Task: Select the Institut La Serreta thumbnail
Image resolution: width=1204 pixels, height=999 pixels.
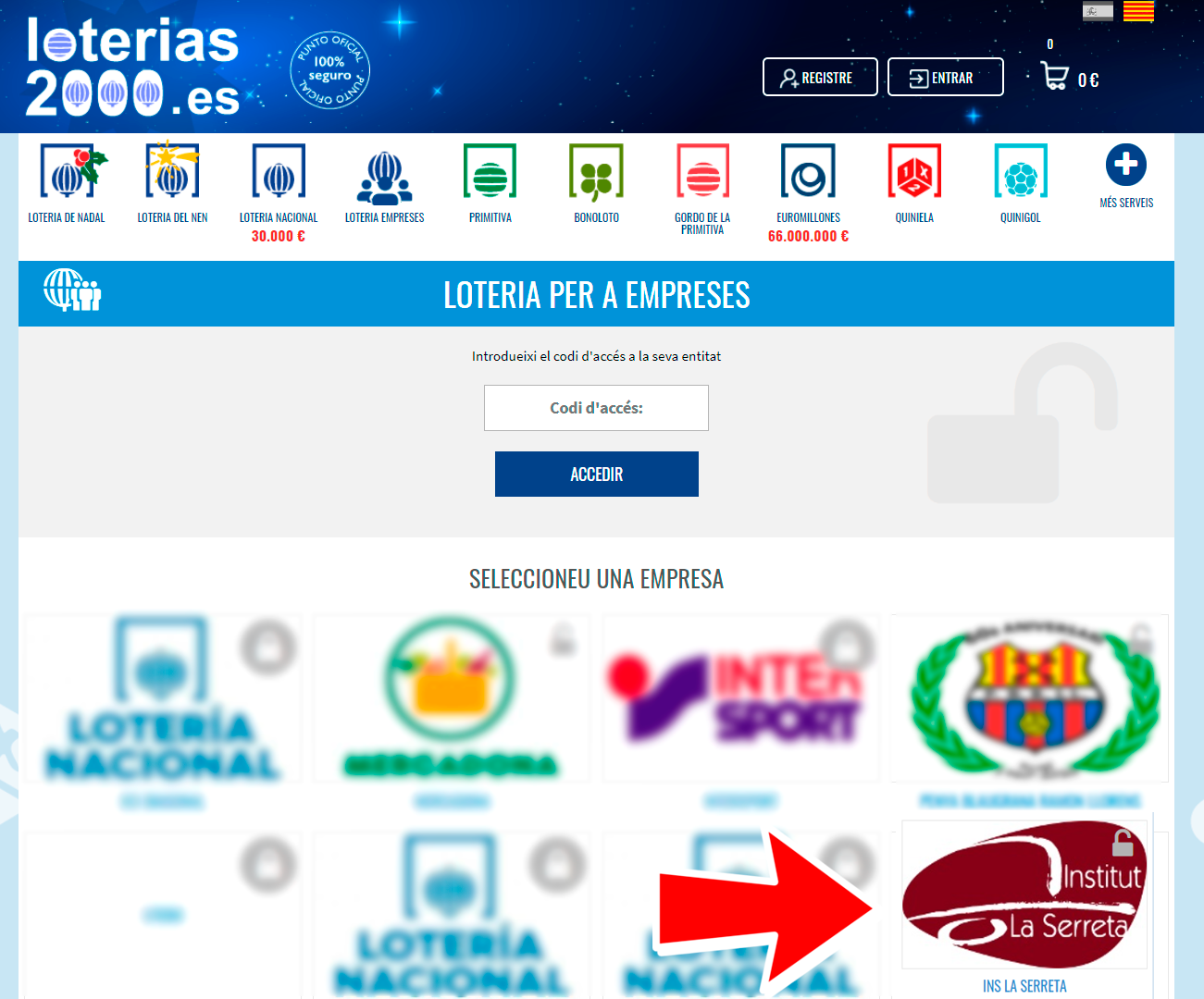Action: click(x=1024, y=895)
